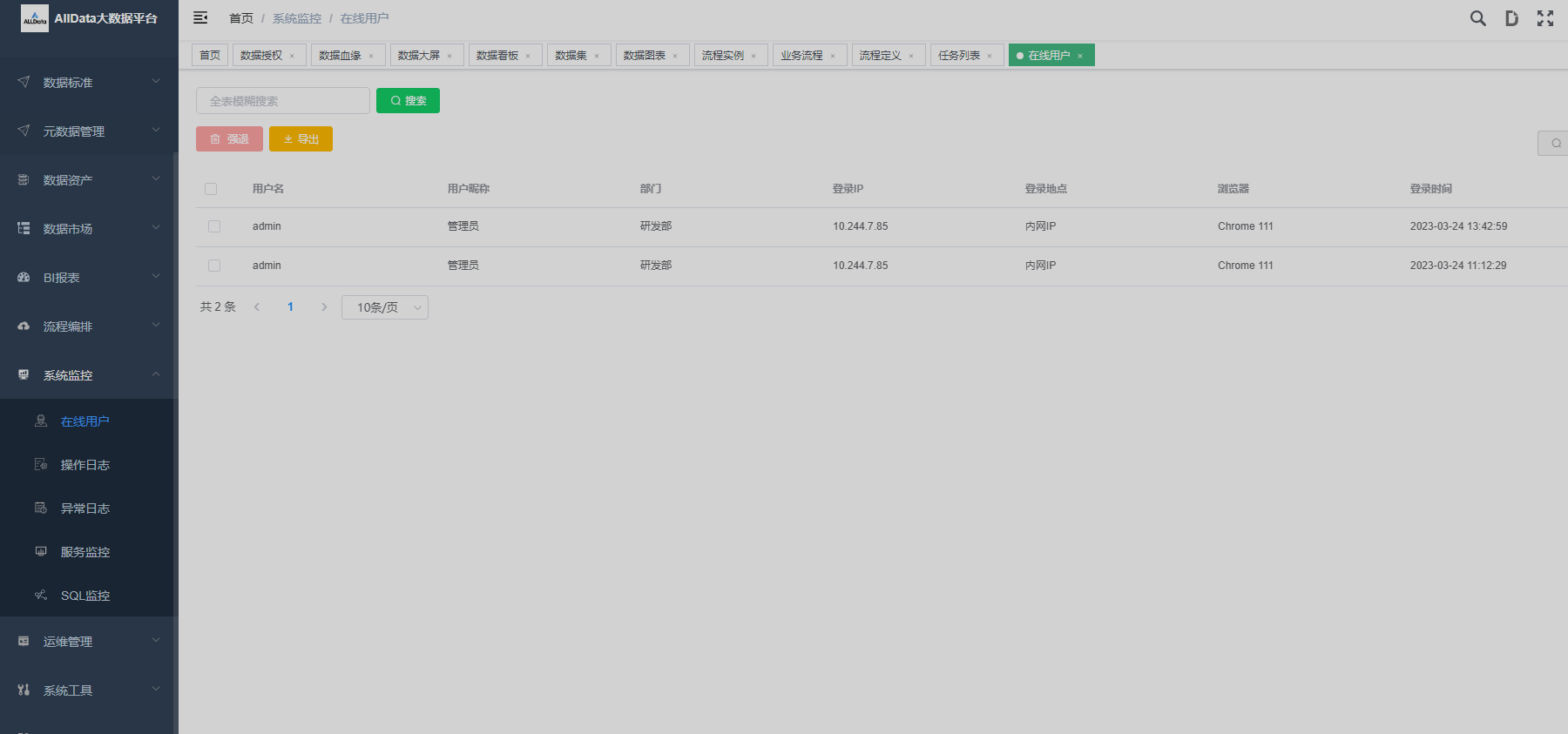The width and height of the screenshot is (1568, 734).
Task: Select the first admin row checkbox
Action: tap(214, 226)
